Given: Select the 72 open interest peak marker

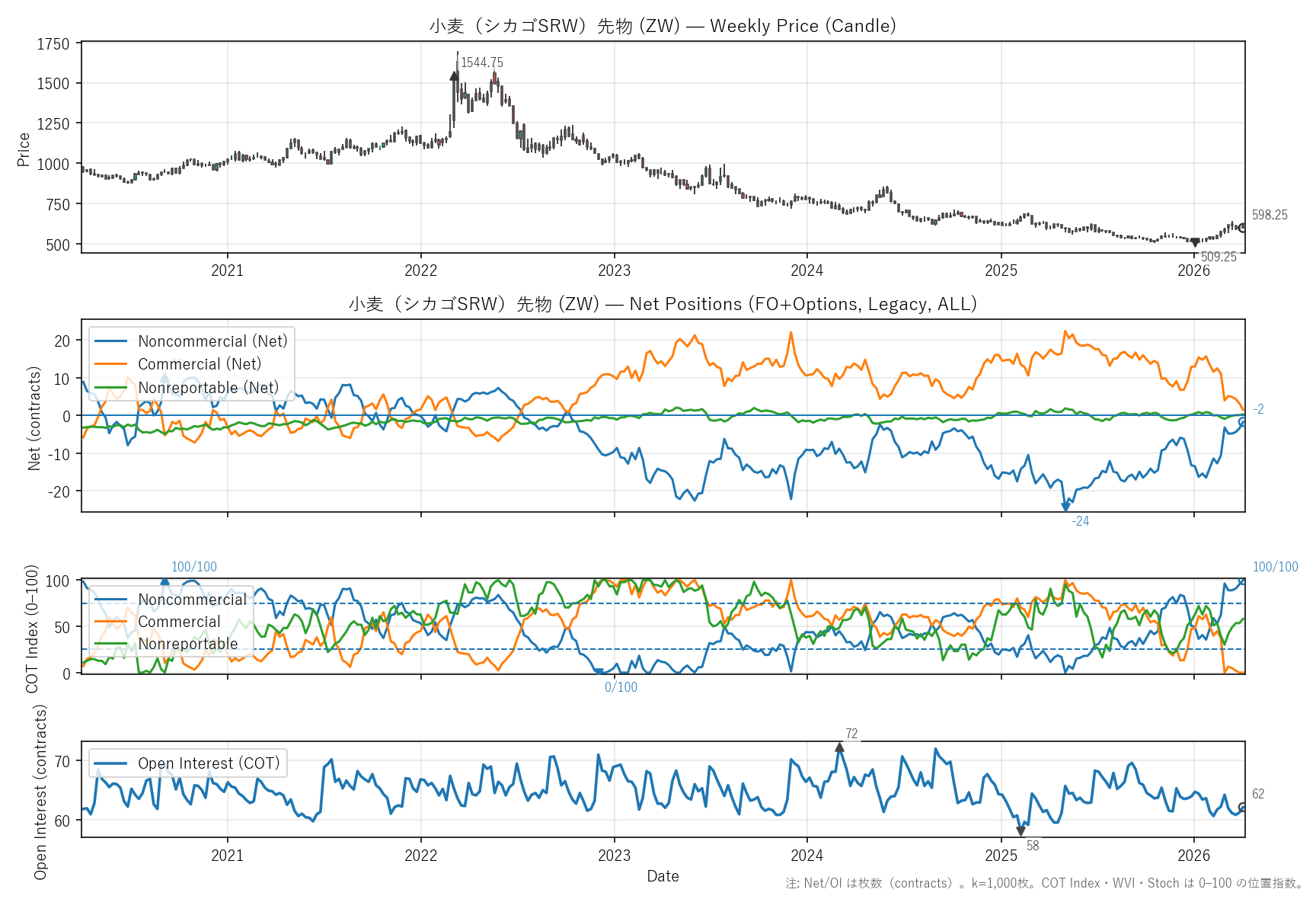Looking at the screenshot, I should tap(839, 747).
